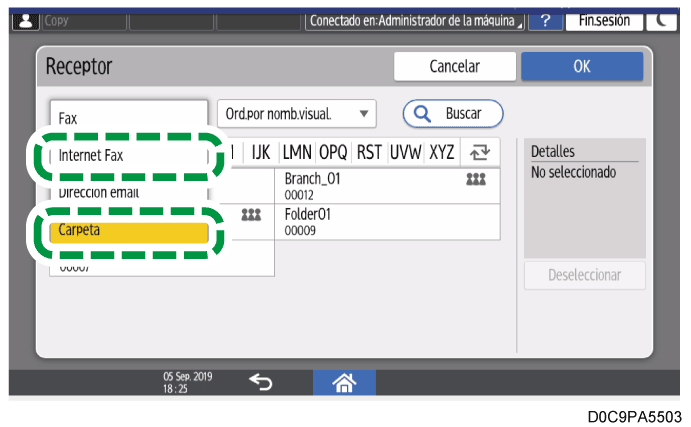Select the Folder01 destination entry
The height and width of the screenshot is (427, 691).
[388, 222]
